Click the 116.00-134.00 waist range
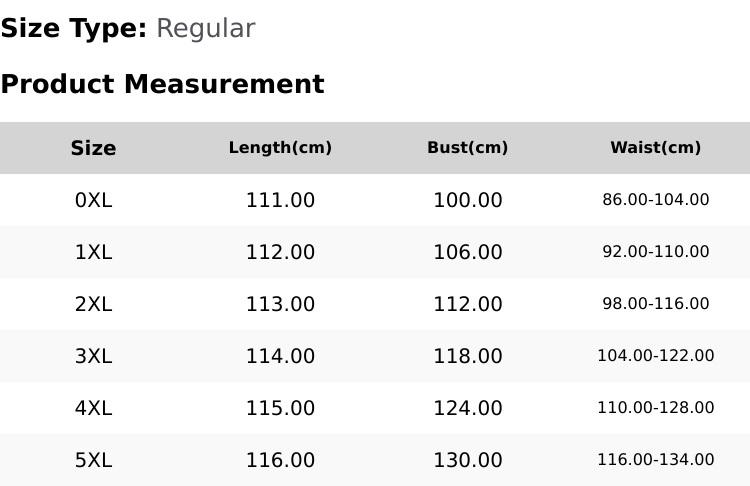750x486 pixels. pyautogui.click(x=656, y=460)
